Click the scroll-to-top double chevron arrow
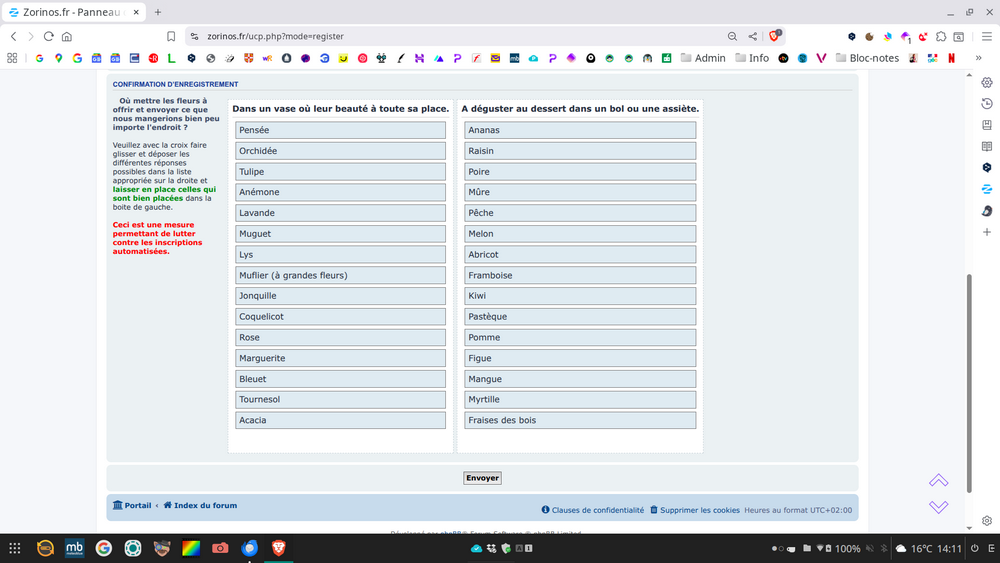 coord(938,481)
